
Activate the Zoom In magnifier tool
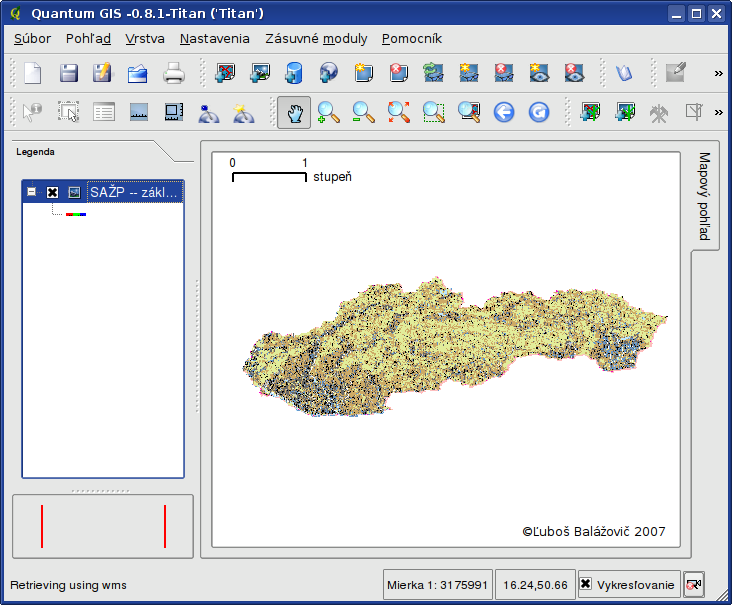point(328,113)
